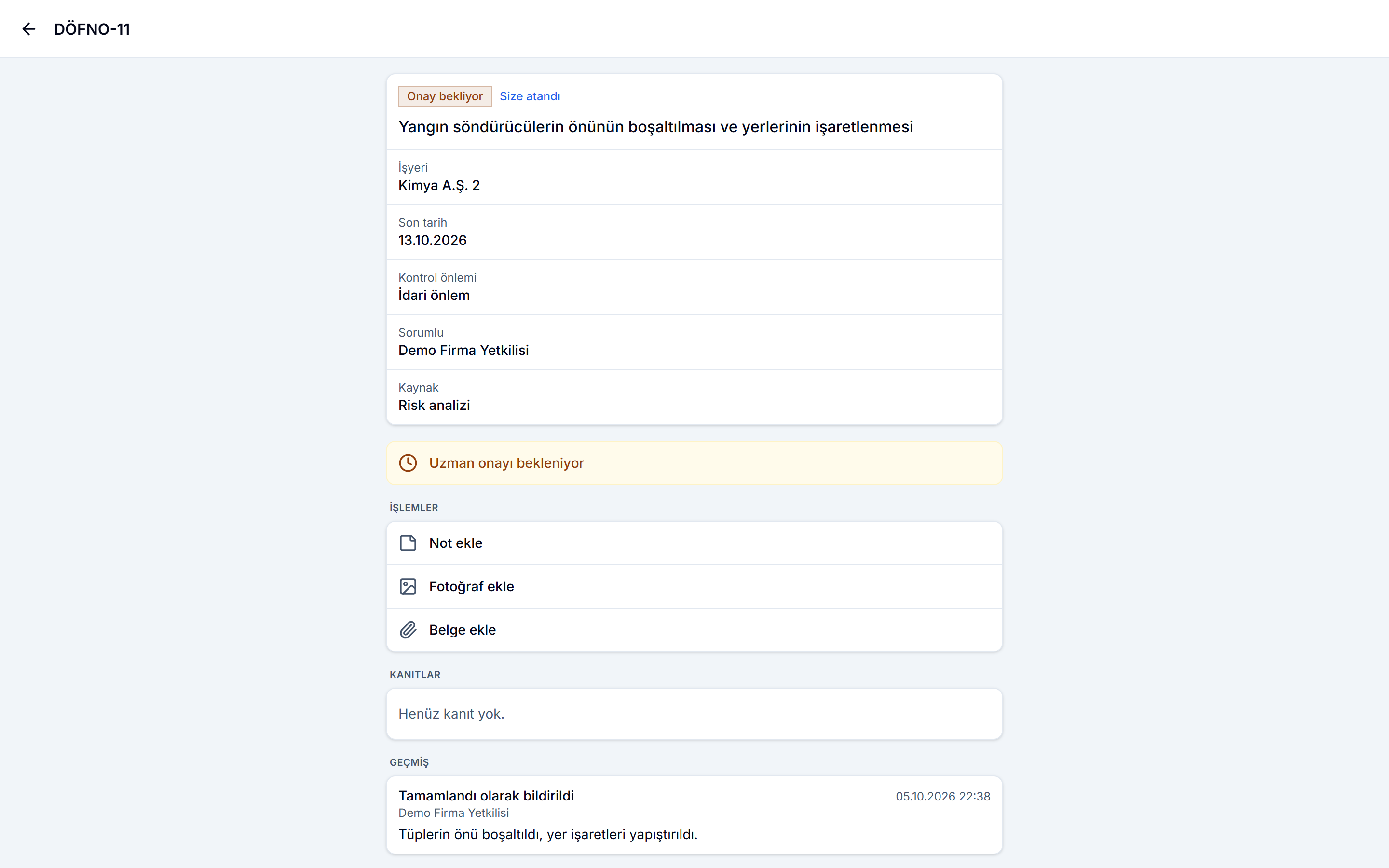Go back using the left arrow icon
The height and width of the screenshot is (868, 1389).
tap(29, 29)
